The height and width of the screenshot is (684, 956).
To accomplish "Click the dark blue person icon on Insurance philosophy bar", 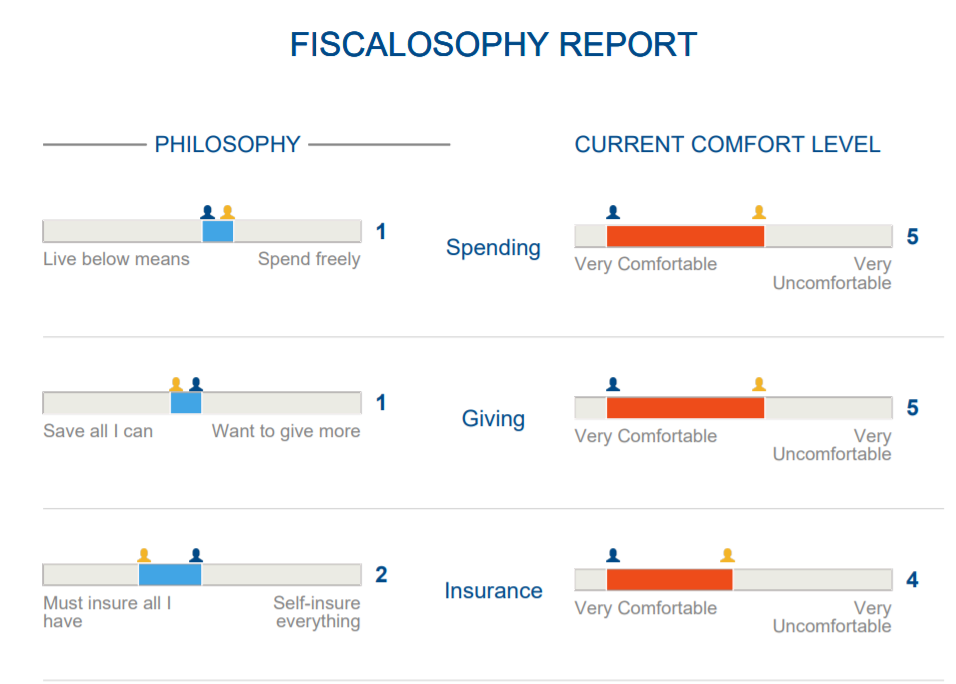I will [x=196, y=555].
